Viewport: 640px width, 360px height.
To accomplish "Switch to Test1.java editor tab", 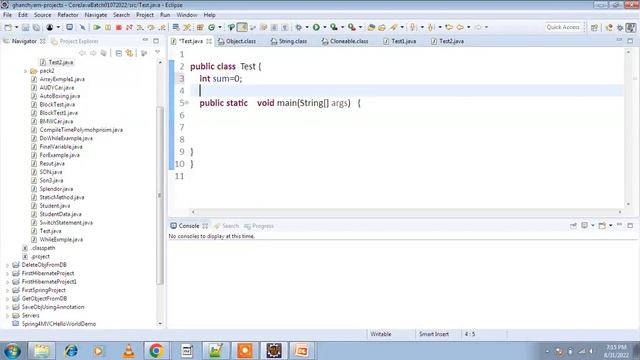I will click(400, 41).
